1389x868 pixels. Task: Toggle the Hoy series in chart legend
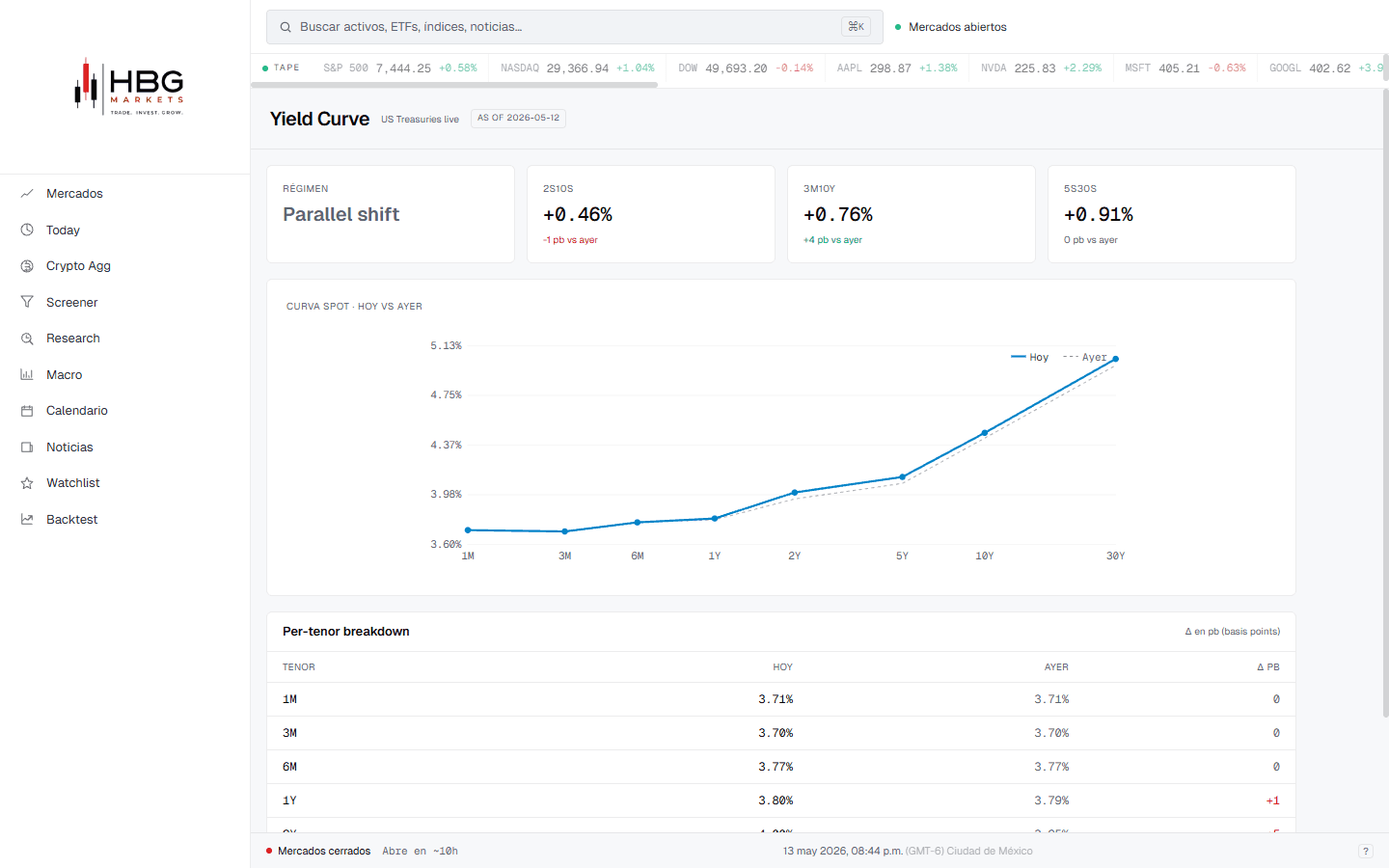pos(1029,357)
